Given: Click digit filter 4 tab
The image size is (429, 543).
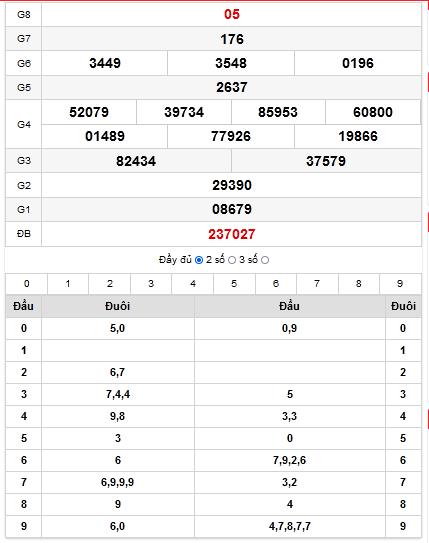Looking at the screenshot, I should (x=193, y=284).
